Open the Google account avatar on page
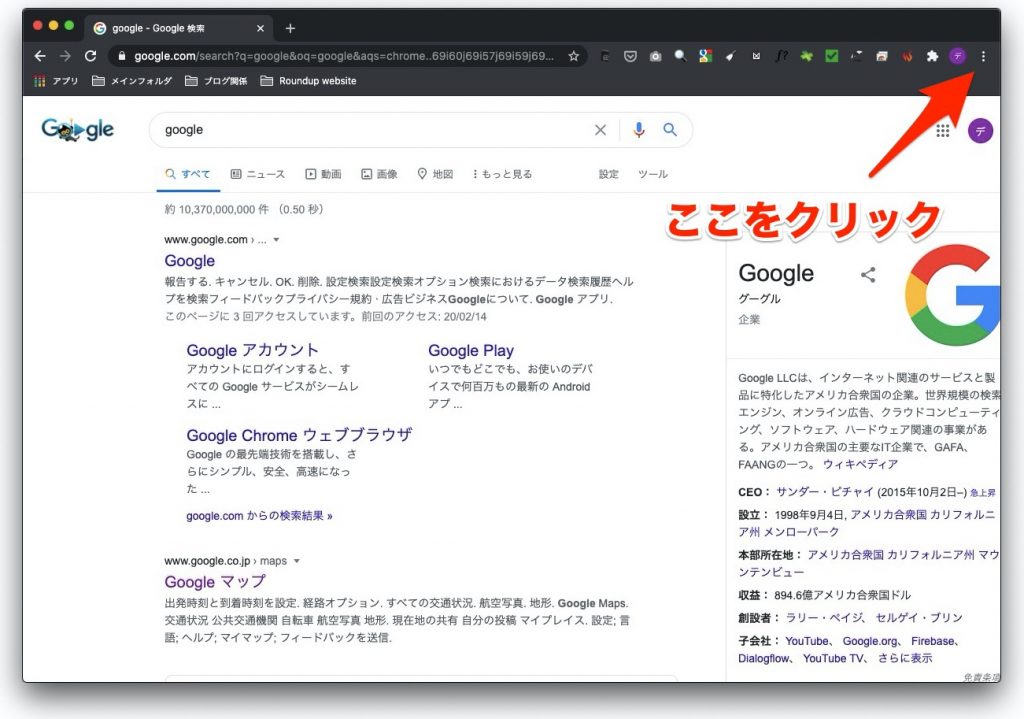1024x719 pixels. (980, 131)
